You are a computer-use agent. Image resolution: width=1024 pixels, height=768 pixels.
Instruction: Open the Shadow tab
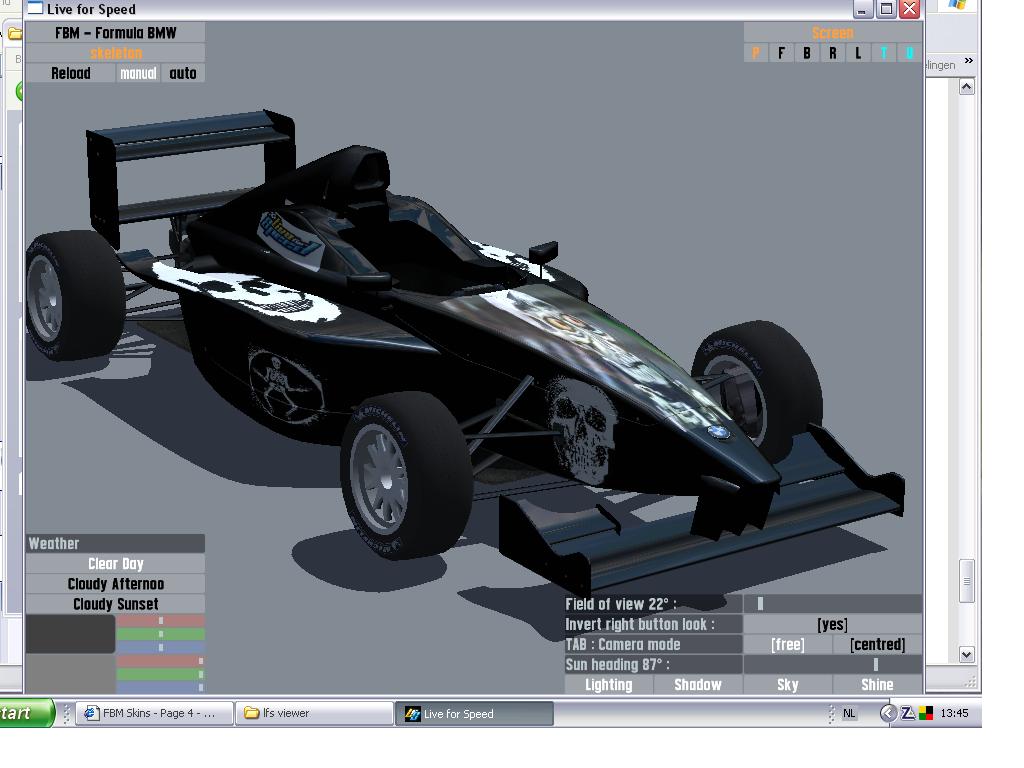(698, 684)
